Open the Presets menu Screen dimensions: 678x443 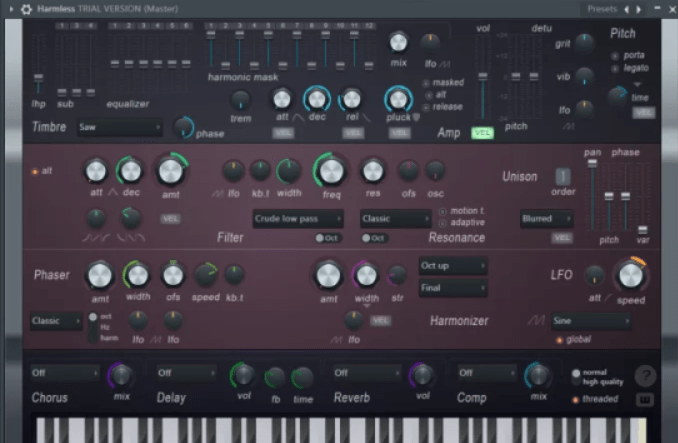click(x=601, y=9)
